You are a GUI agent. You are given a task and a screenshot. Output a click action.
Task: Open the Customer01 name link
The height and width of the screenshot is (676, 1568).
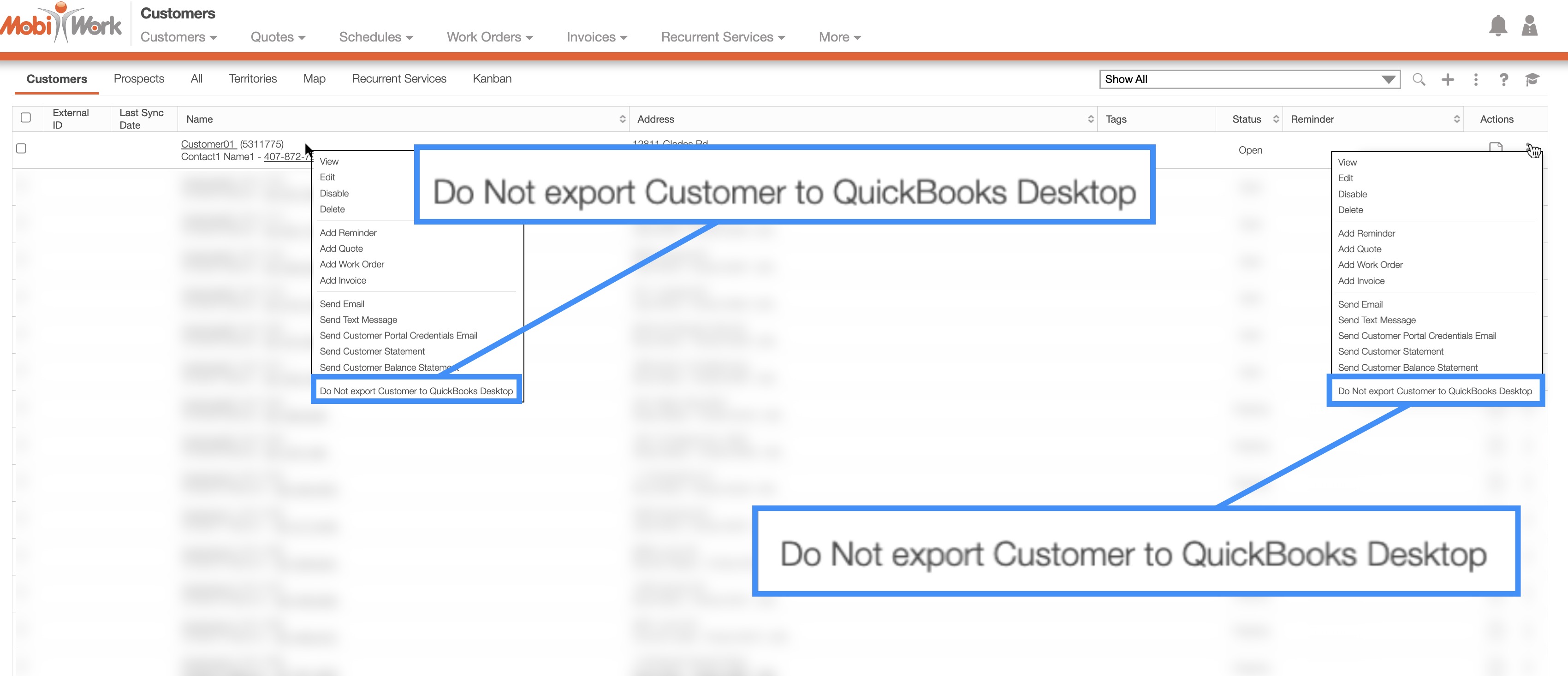pyautogui.click(x=208, y=144)
